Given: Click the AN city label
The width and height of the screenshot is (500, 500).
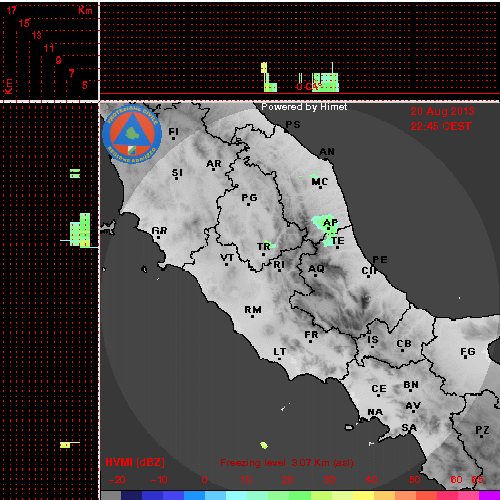Looking at the screenshot, I should click(x=327, y=152).
